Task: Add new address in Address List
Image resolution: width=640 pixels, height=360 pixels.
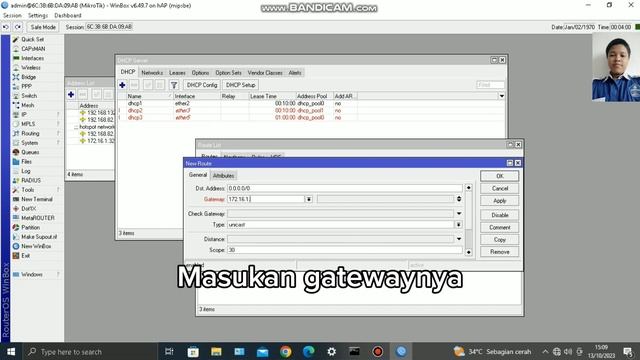Action: (71, 94)
